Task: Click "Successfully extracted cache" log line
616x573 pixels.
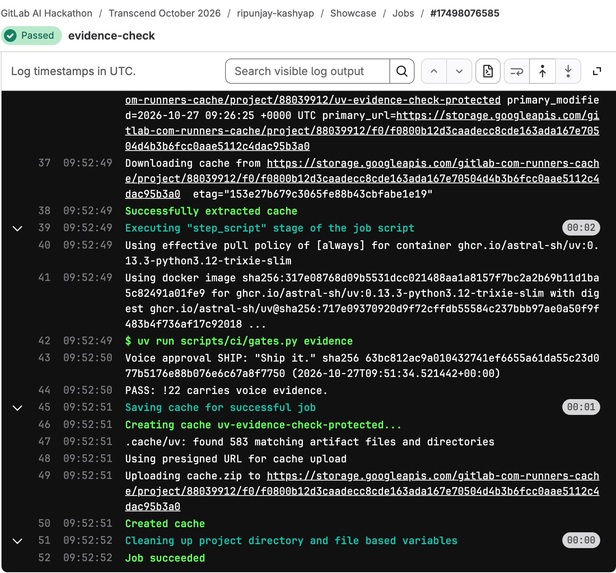Action: tap(211, 211)
